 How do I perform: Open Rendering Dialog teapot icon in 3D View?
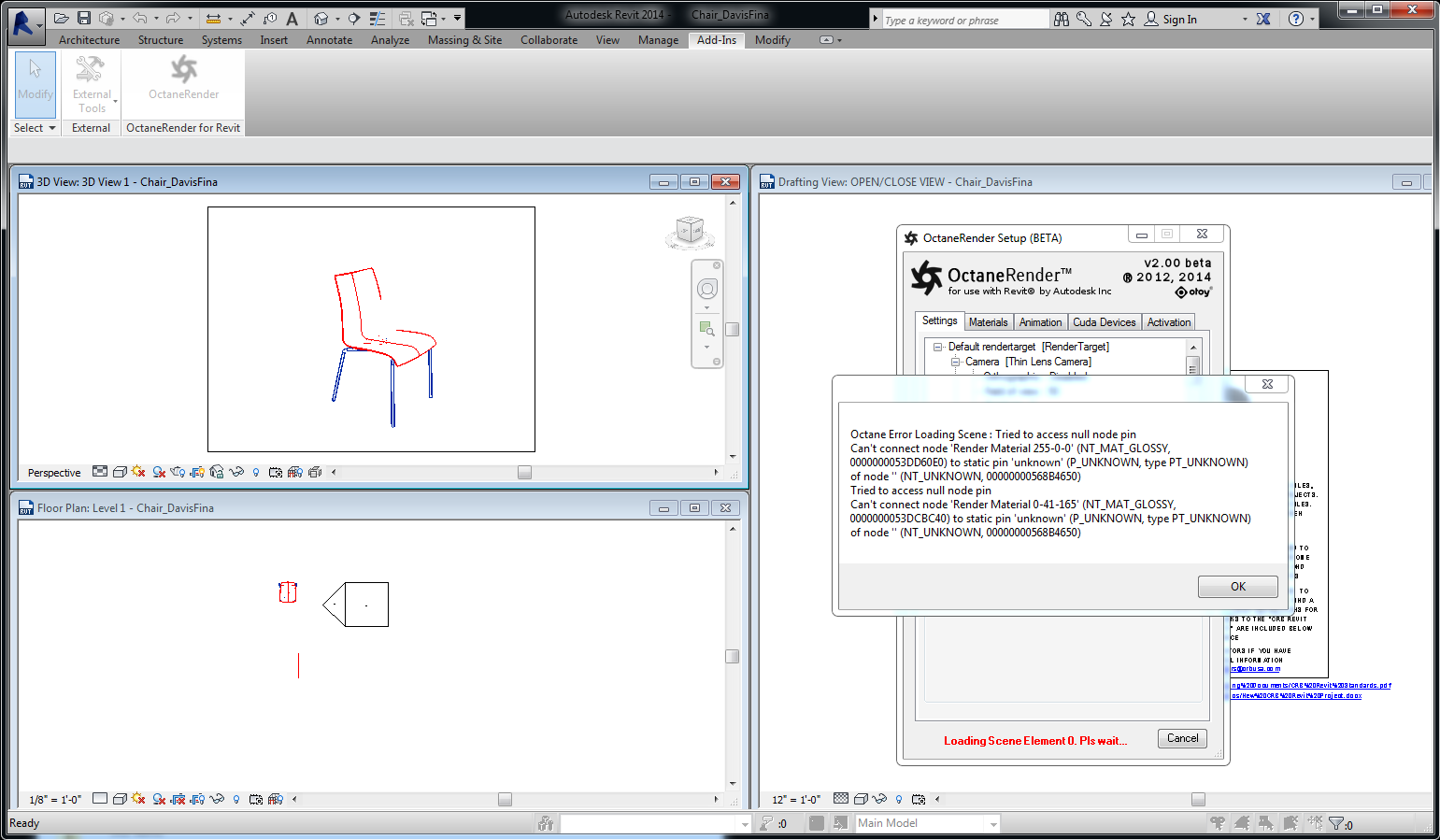178,472
